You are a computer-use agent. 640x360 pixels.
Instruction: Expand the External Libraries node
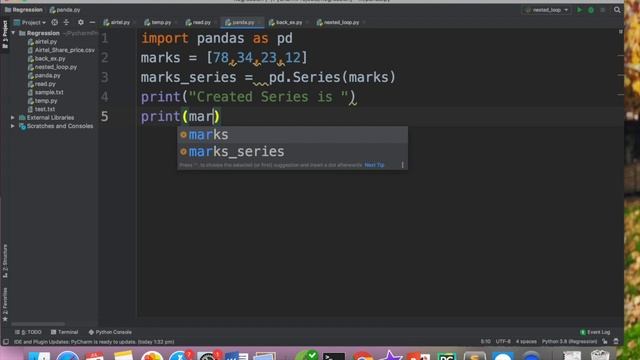click(13, 118)
